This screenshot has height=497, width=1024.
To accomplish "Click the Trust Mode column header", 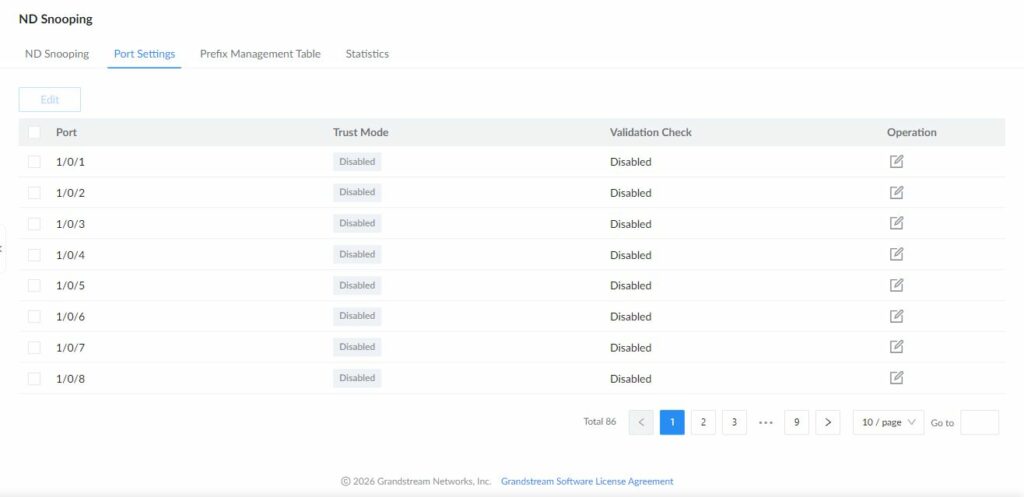I will point(360,132).
